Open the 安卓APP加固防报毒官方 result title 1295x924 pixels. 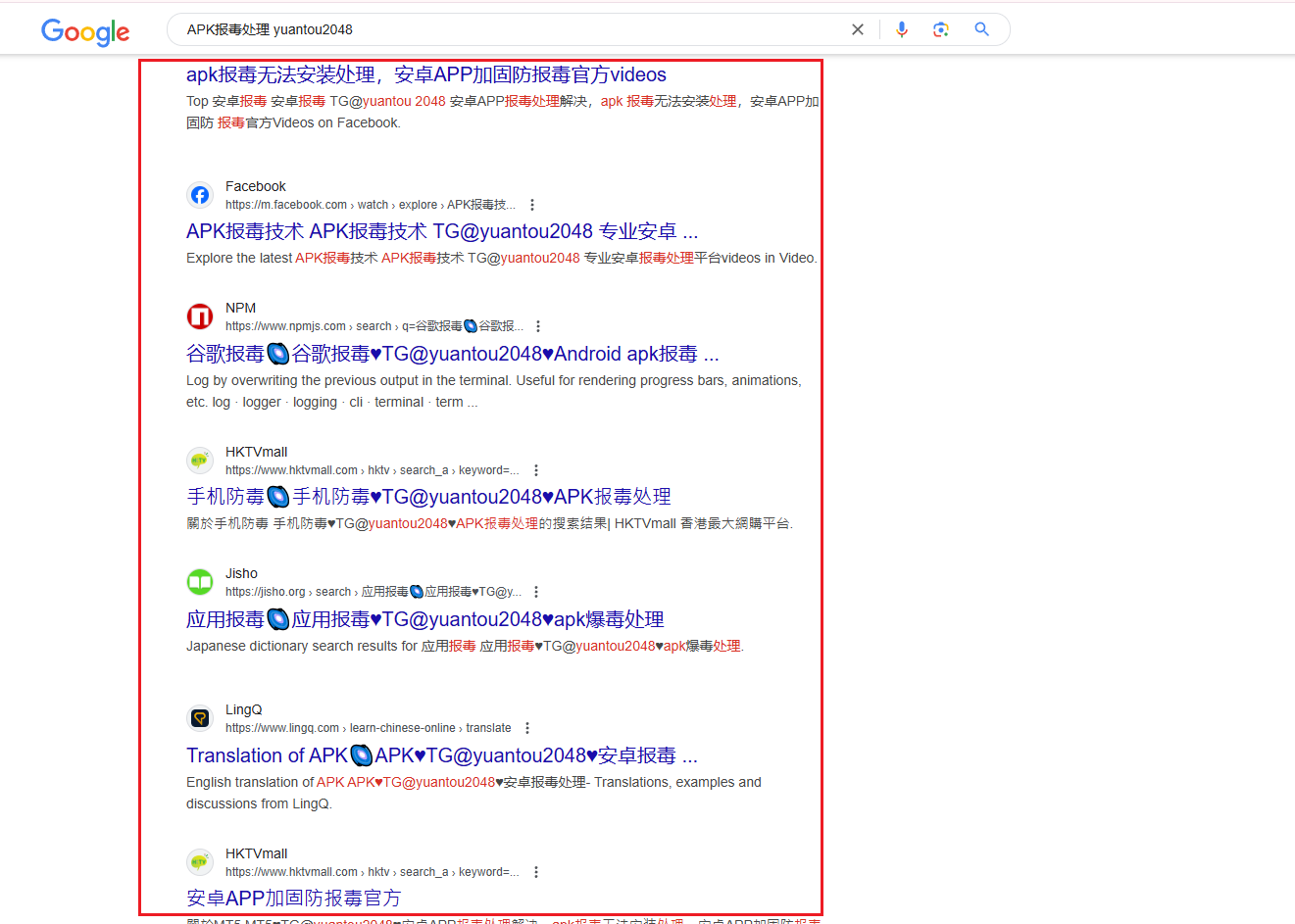294,899
